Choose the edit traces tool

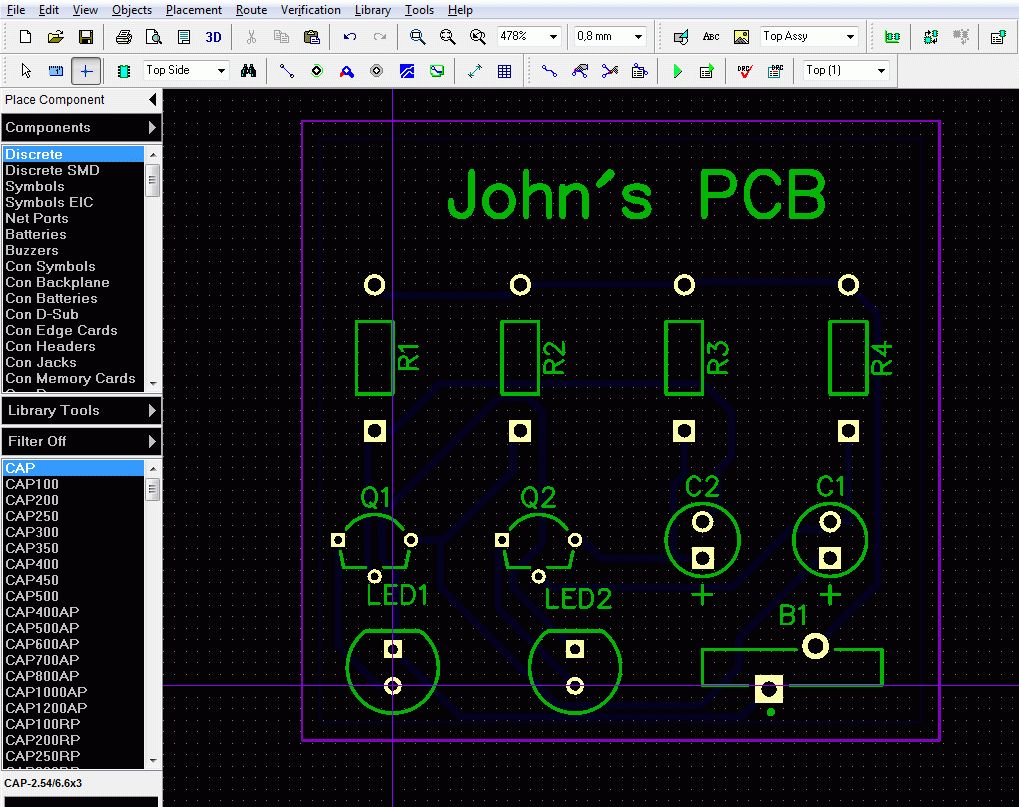click(579, 70)
